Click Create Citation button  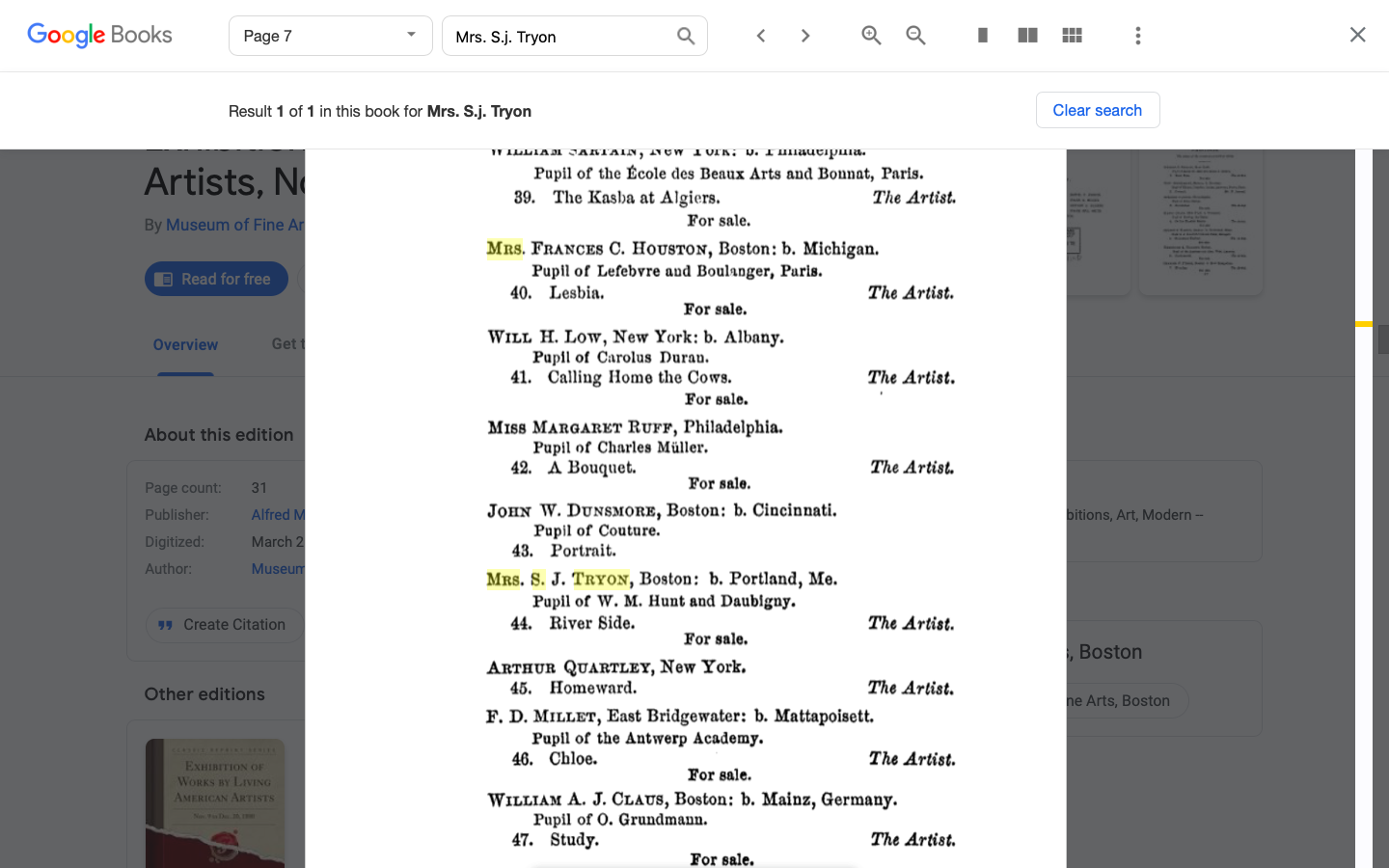point(224,625)
